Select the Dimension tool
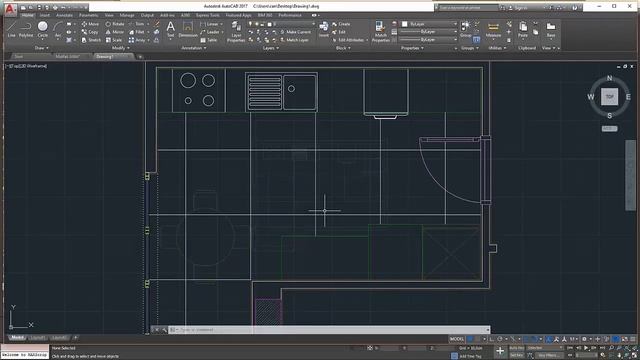This screenshot has width=640, height=360. (x=188, y=29)
